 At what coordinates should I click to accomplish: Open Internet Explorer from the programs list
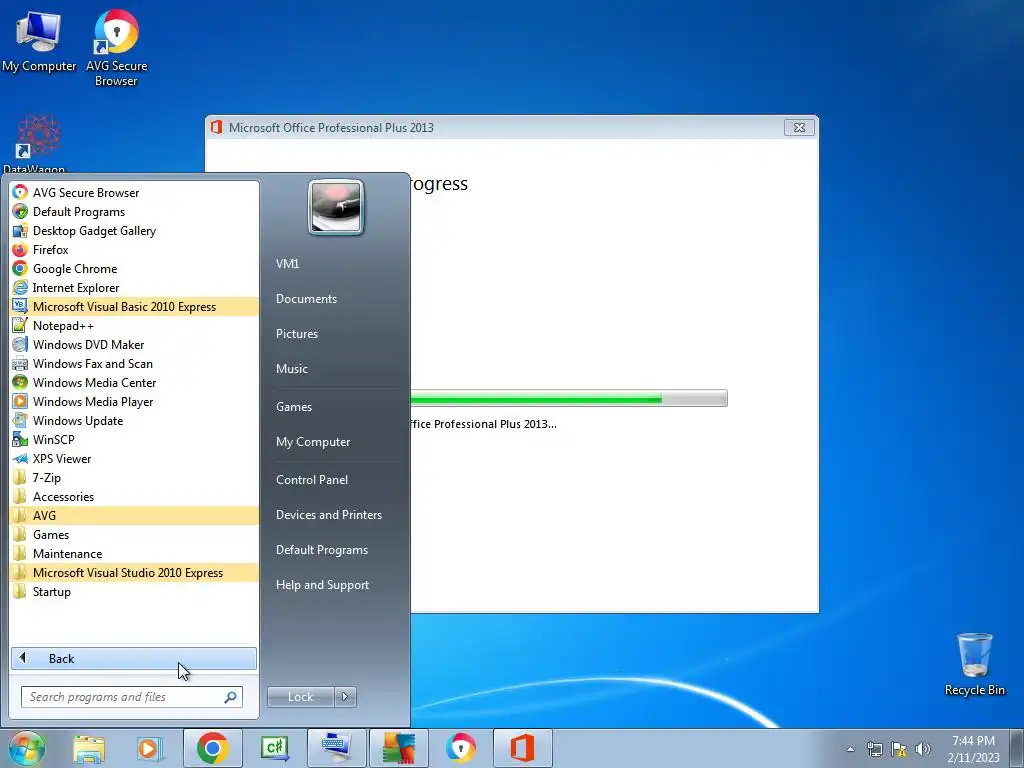tap(134, 287)
